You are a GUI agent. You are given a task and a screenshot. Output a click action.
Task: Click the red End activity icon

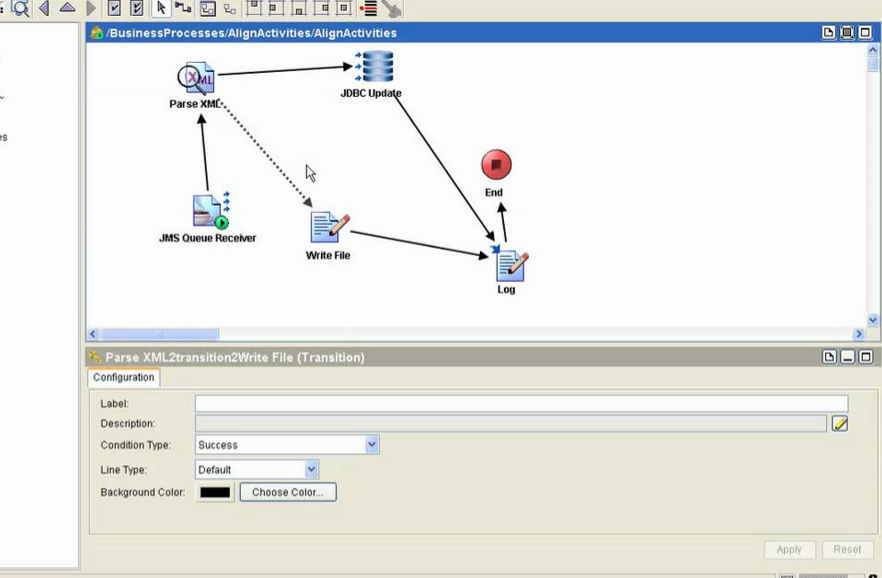coord(496,165)
